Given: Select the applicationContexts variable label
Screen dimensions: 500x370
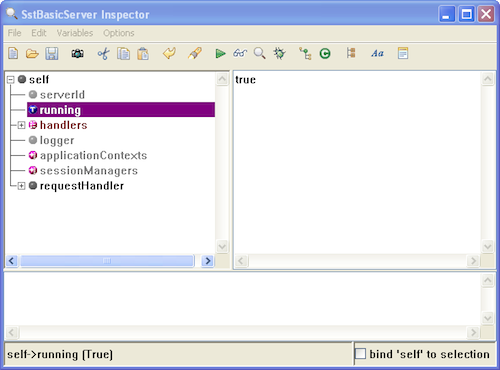Looking at the screenshot, I should [93, 155].
